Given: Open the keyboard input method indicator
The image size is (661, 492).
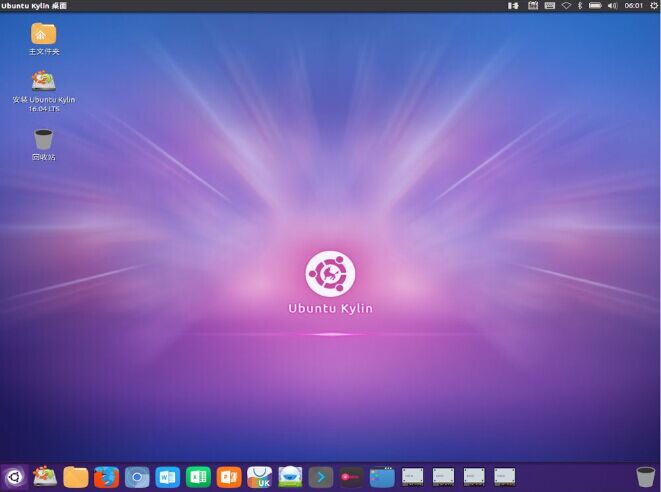Looking at the screenshot, I should (549, 6).
